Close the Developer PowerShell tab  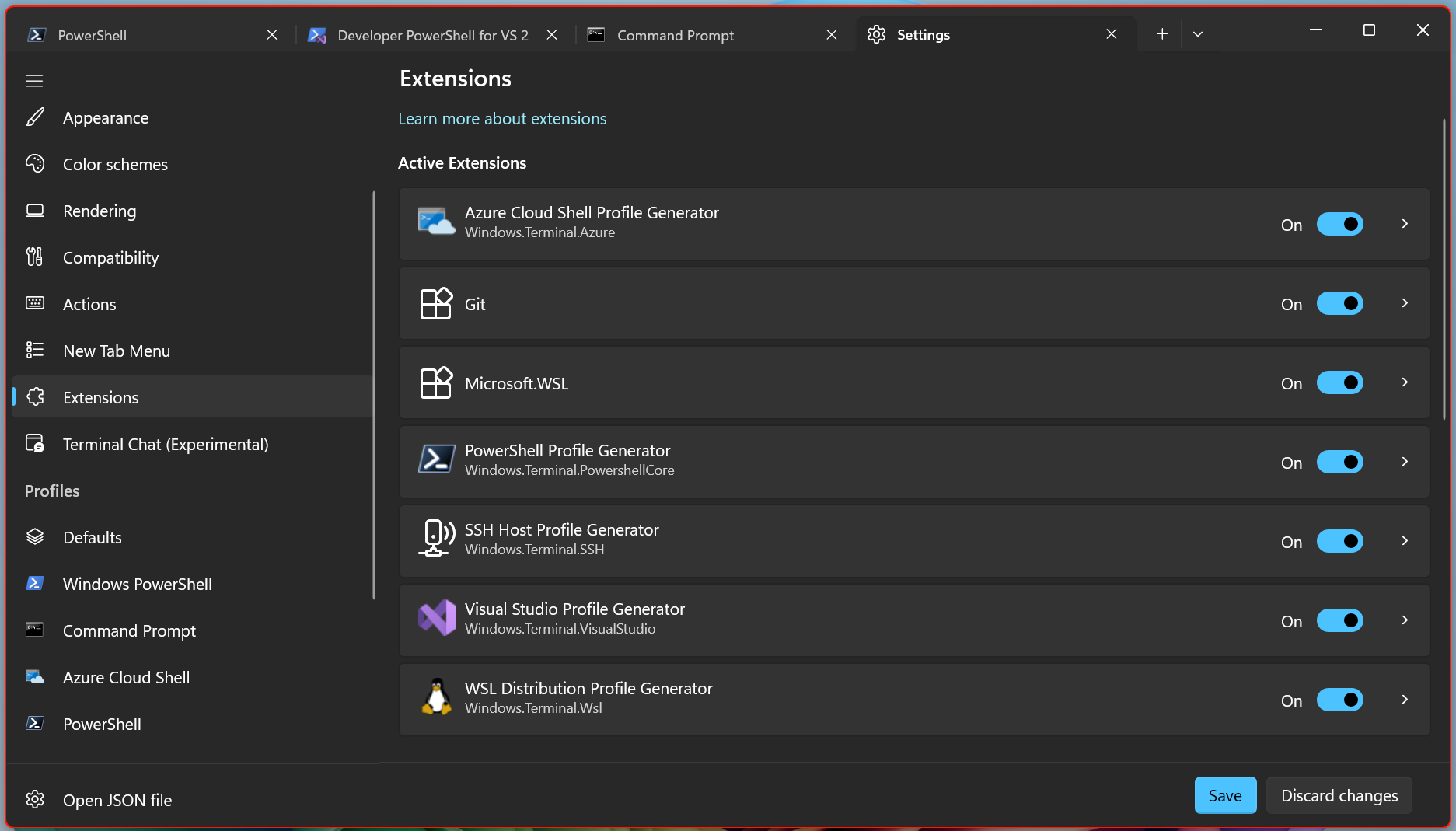(x=552, y=35)
